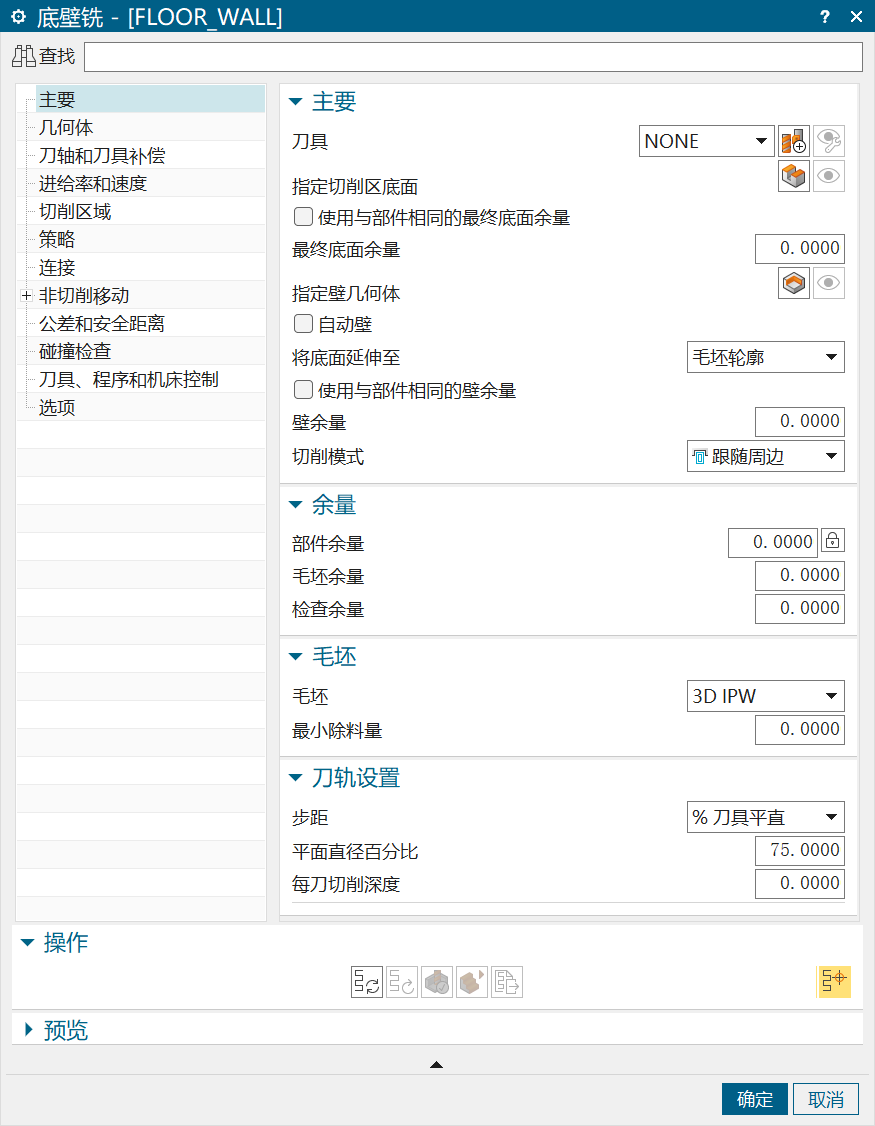Click the 平面直径百分比 input field
The width and height of the screenshot is (875, 1126).
pos(798,851)
